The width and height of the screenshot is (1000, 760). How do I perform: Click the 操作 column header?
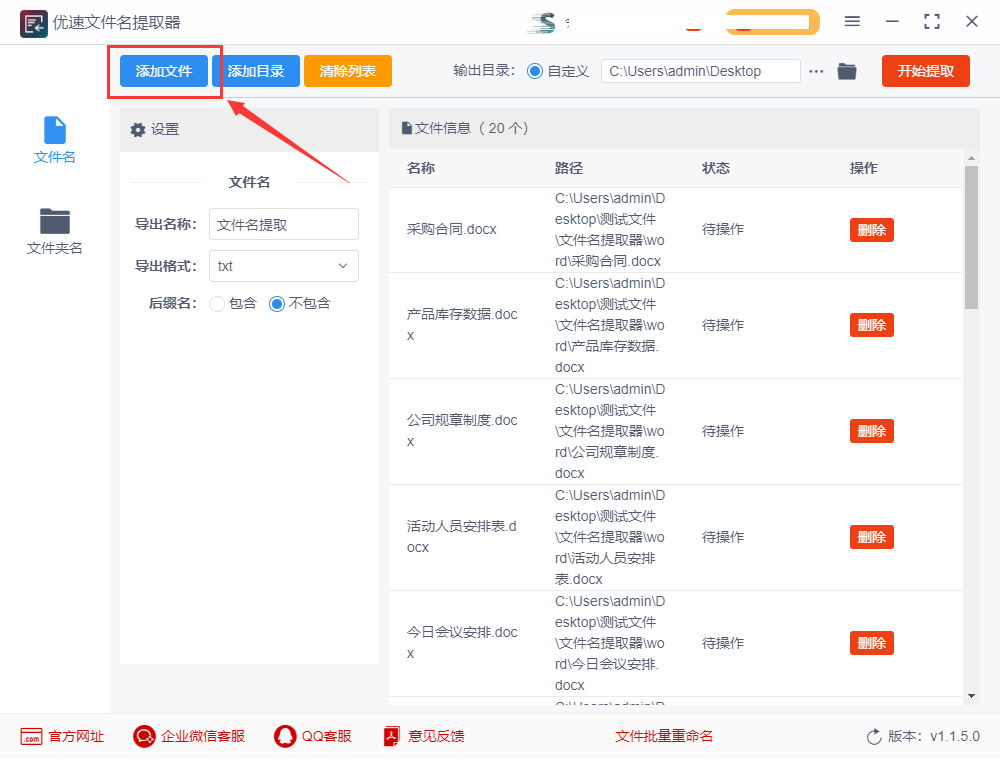coord(864,168)
